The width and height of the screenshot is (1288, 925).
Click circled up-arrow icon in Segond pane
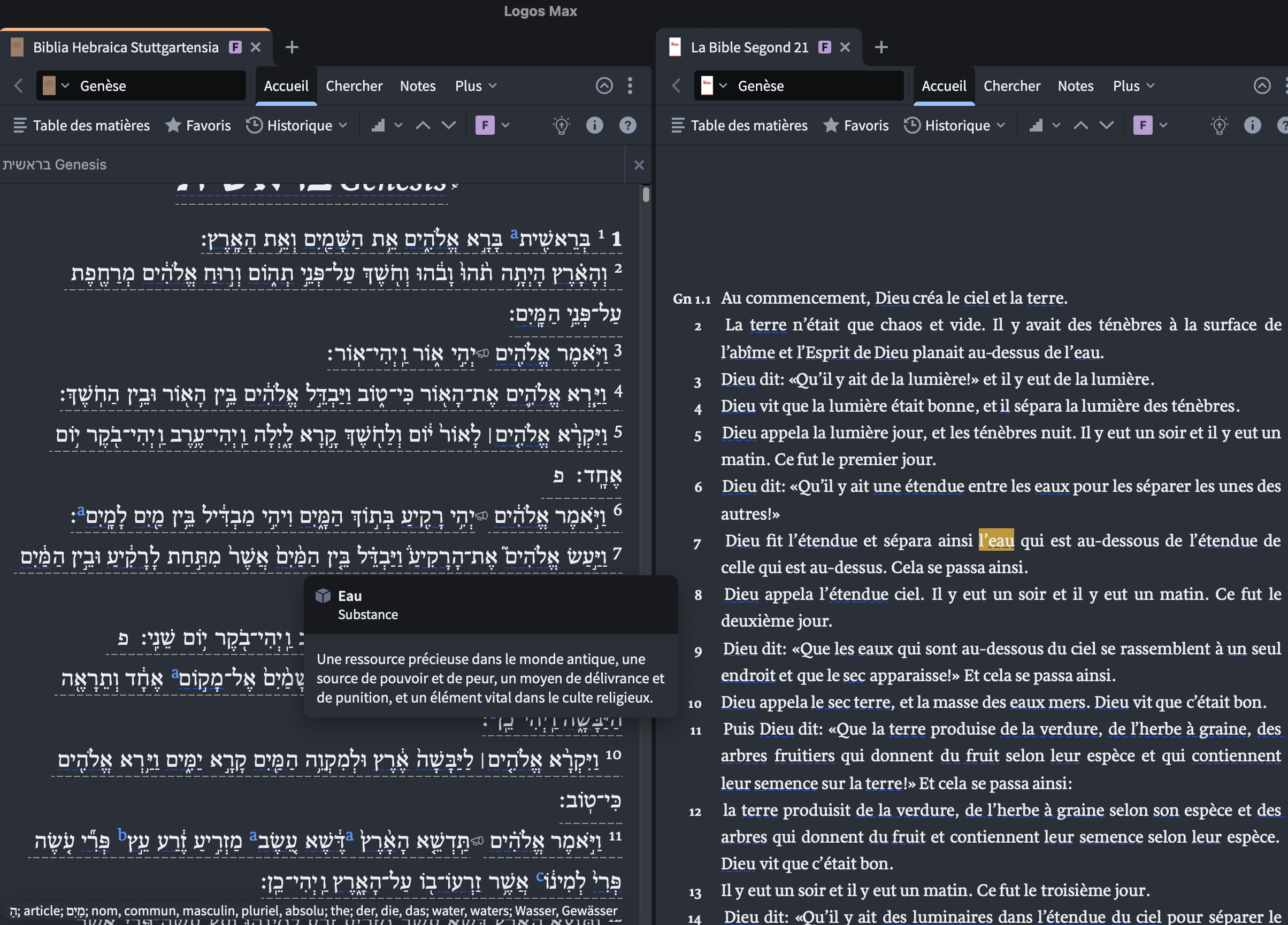(1261, 86)
